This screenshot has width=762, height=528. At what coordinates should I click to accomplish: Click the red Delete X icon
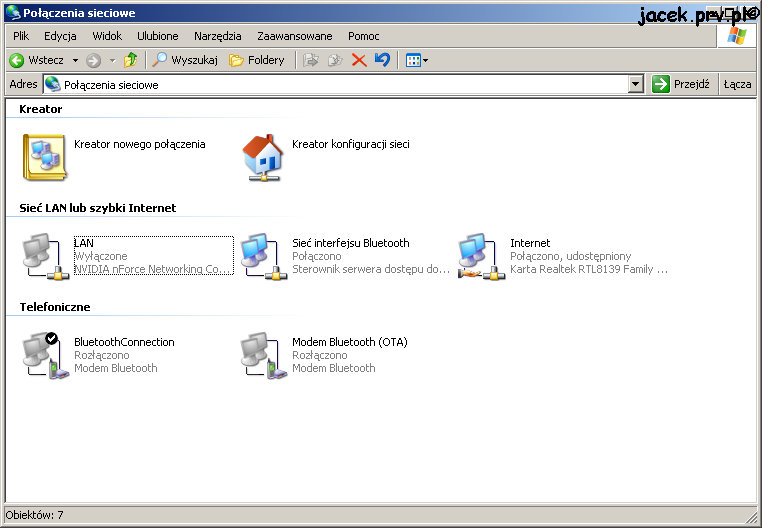(359, 60)
